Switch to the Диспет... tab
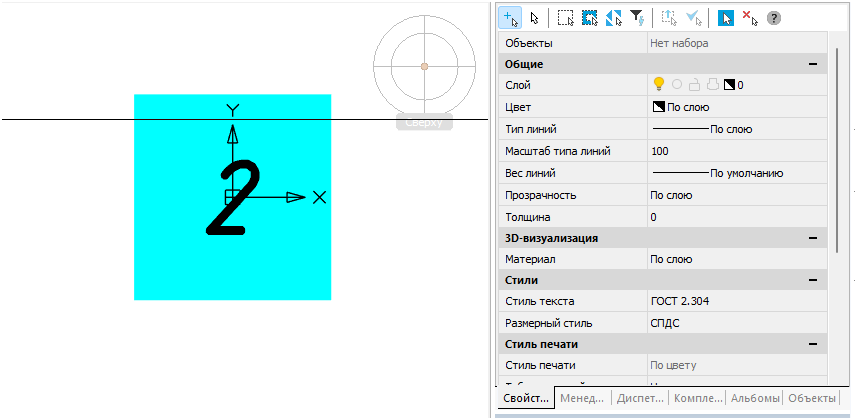Screen dimensions: 857x420 640,399
